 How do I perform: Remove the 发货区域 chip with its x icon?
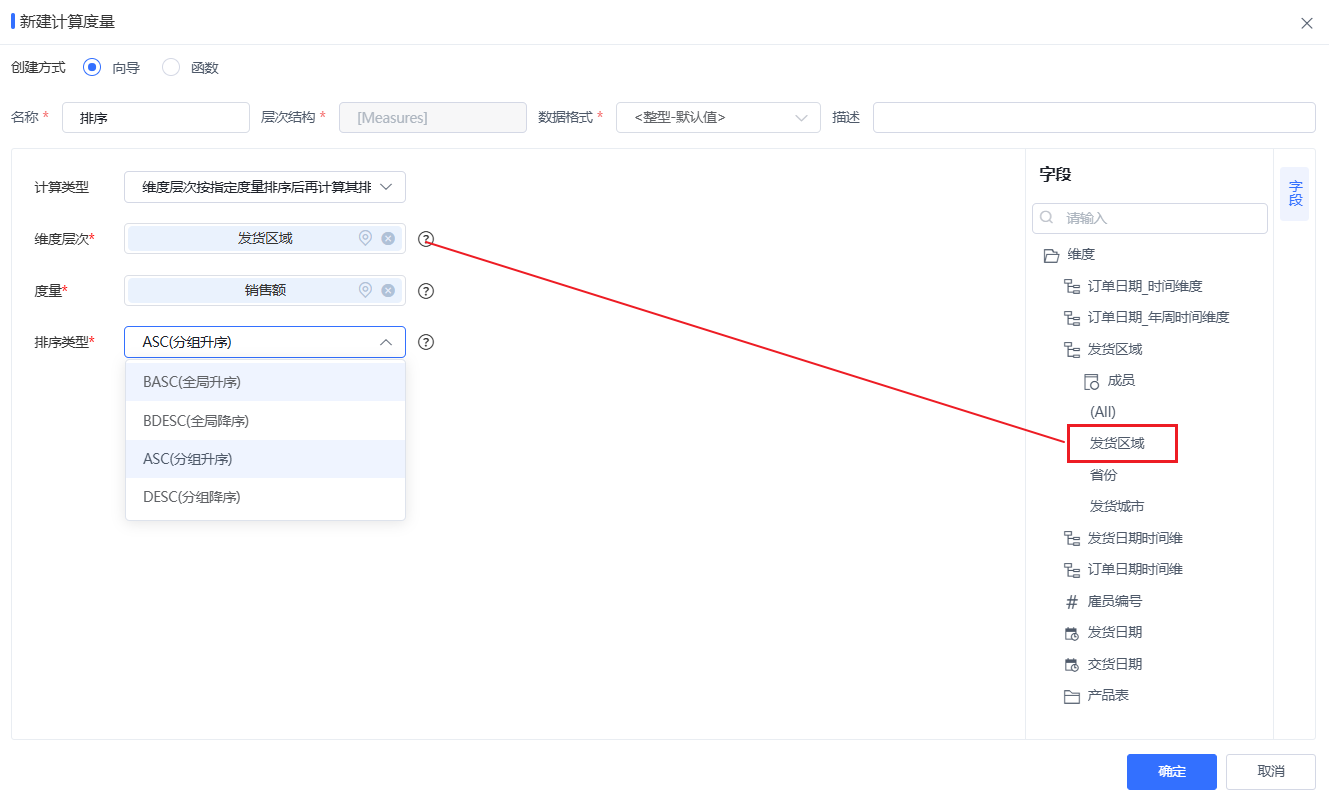pos(388,239)
